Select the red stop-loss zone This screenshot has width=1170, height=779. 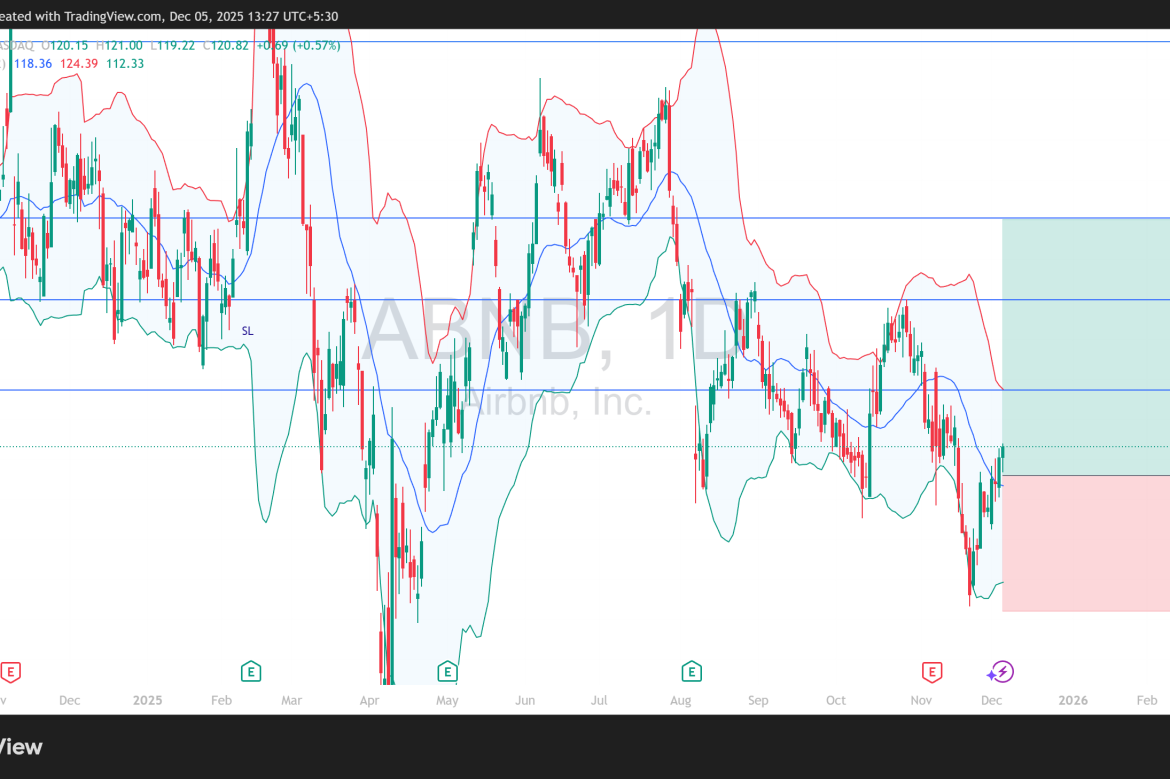click(x=1085, y=543)
